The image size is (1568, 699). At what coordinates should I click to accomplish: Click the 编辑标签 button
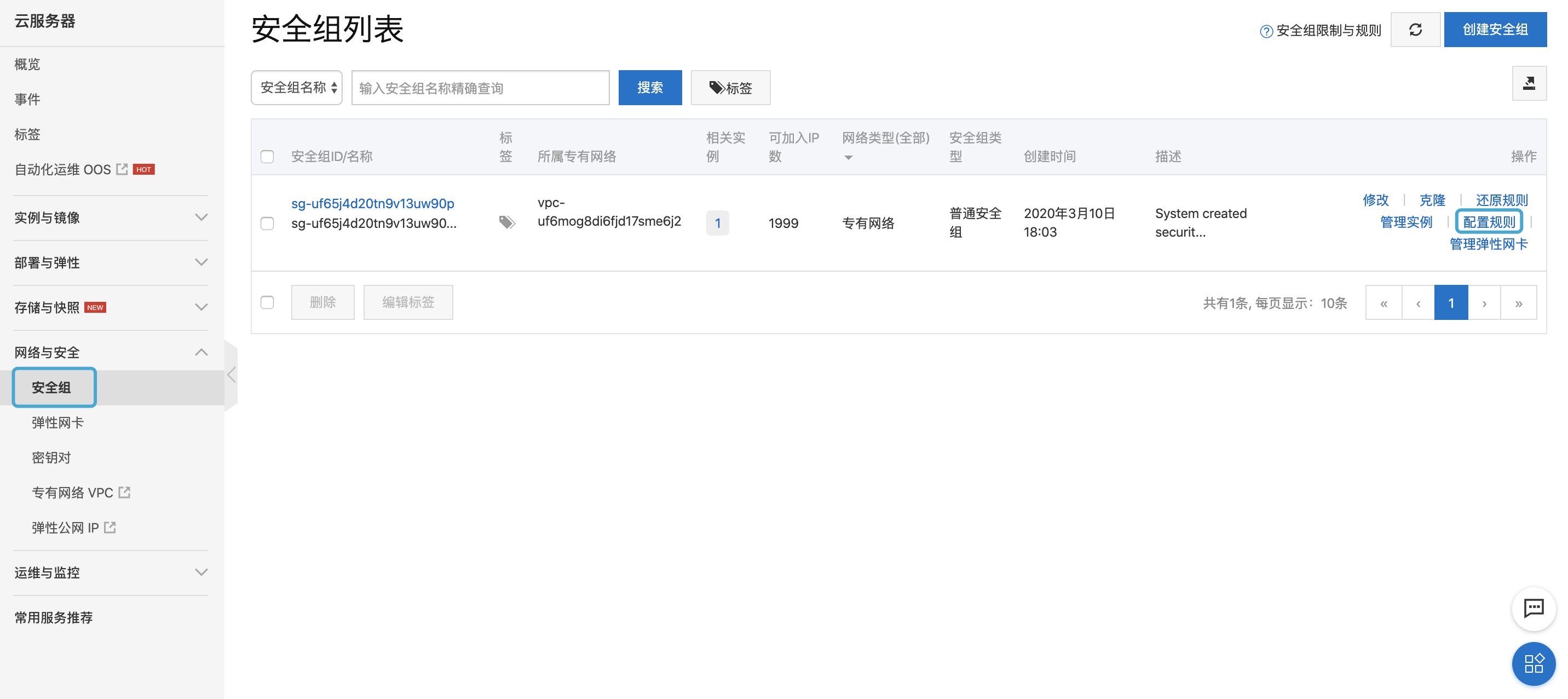[x=408, y=302]
